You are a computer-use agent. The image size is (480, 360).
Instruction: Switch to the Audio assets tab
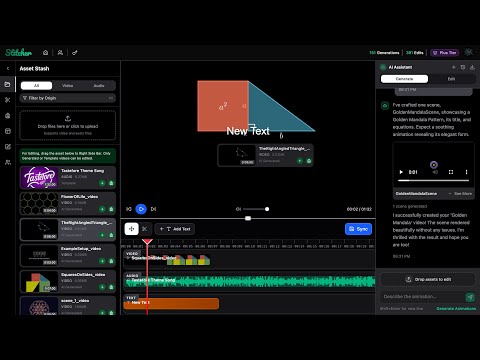(99, 86)
